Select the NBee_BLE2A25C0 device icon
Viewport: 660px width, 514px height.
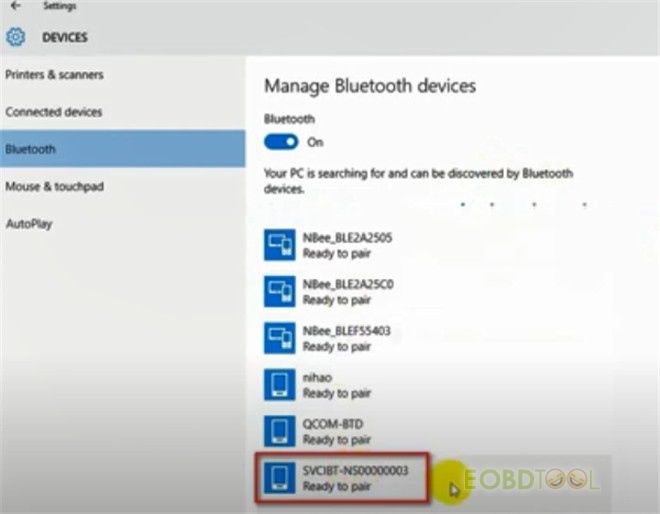[x=279, y=292]
